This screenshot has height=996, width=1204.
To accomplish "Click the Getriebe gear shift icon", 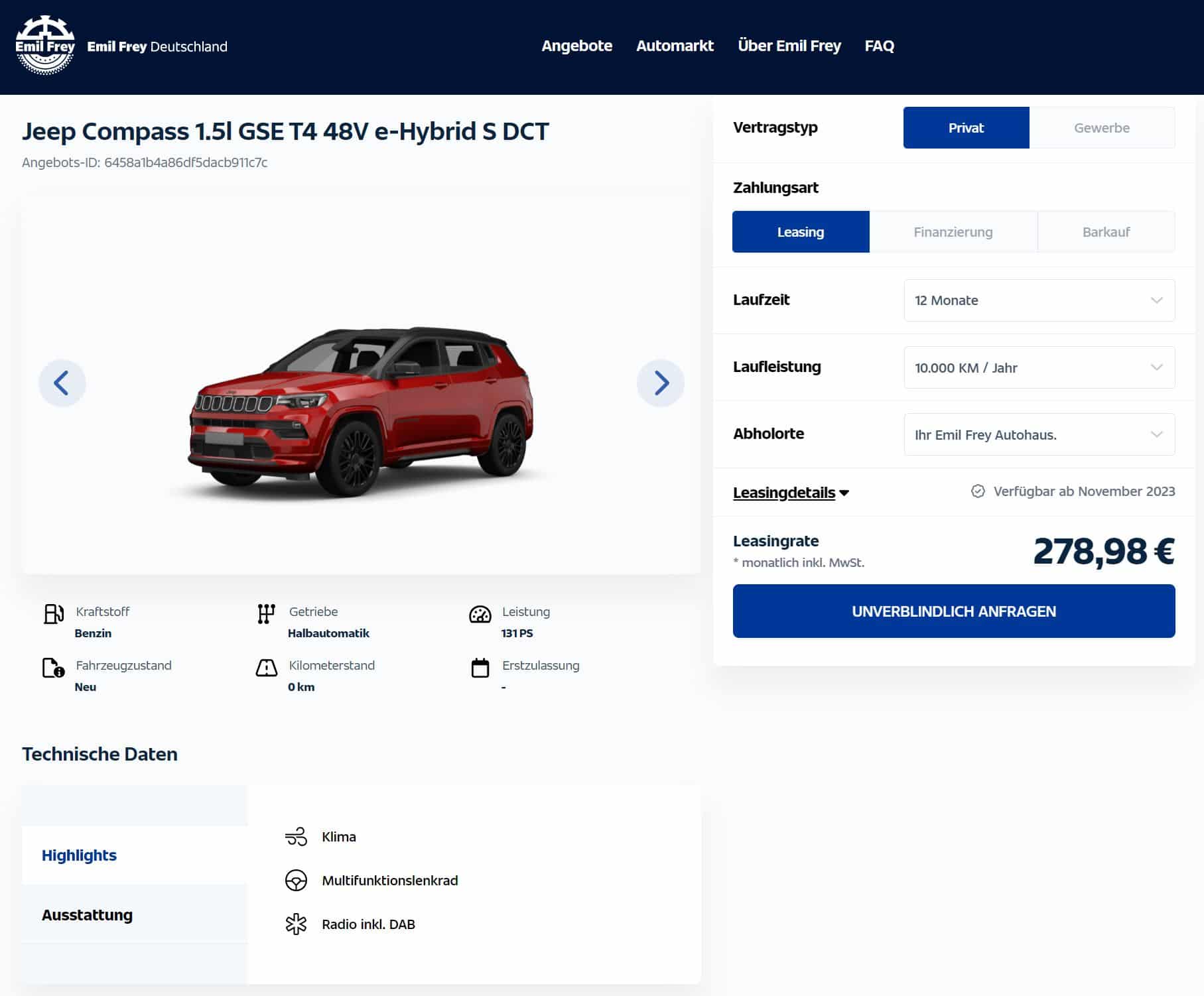I will (x=266, y=614).
